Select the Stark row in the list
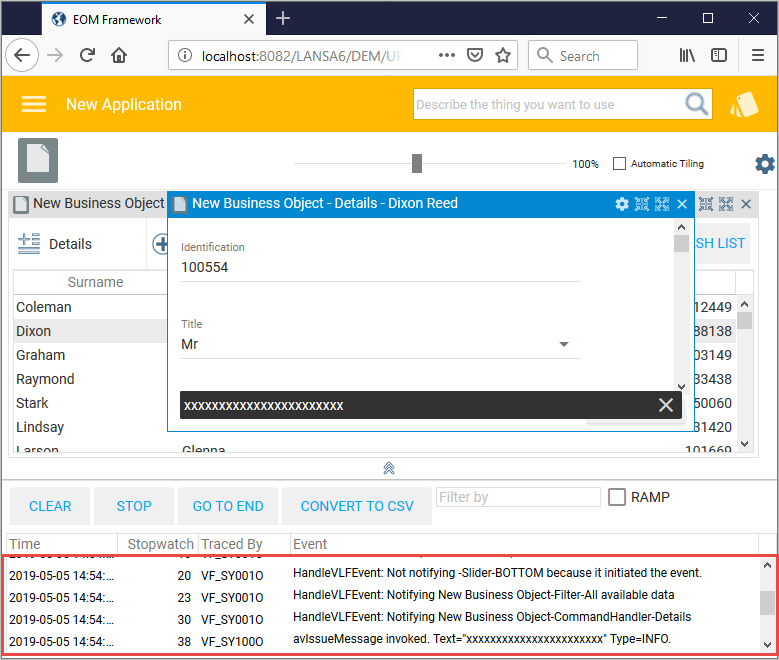This screenshot has height=660, width=779. (90, 403)
